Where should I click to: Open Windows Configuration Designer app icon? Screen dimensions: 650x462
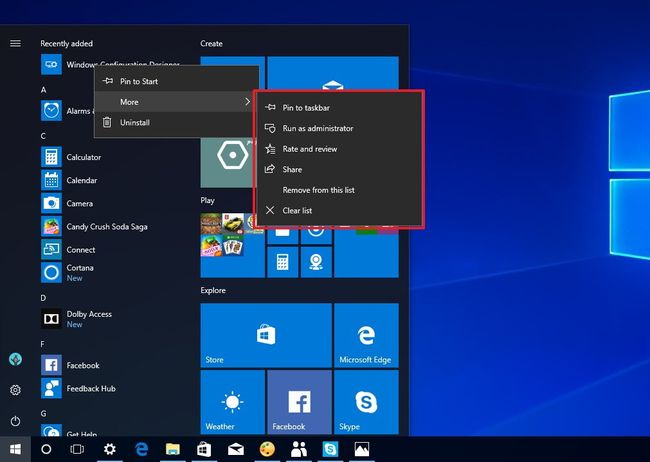(51, 64)
